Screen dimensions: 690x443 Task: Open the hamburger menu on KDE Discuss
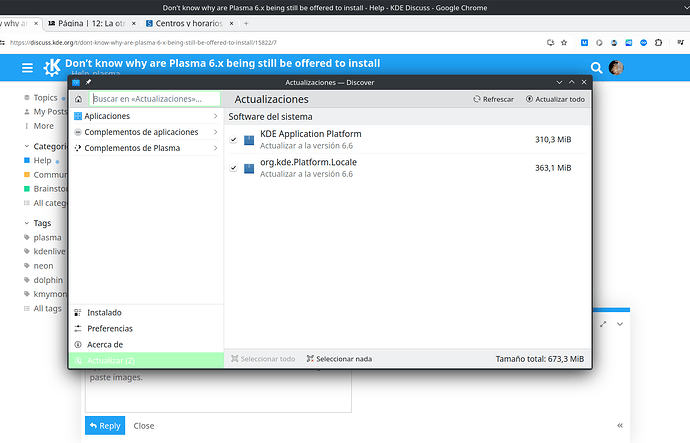coord(27,68)
